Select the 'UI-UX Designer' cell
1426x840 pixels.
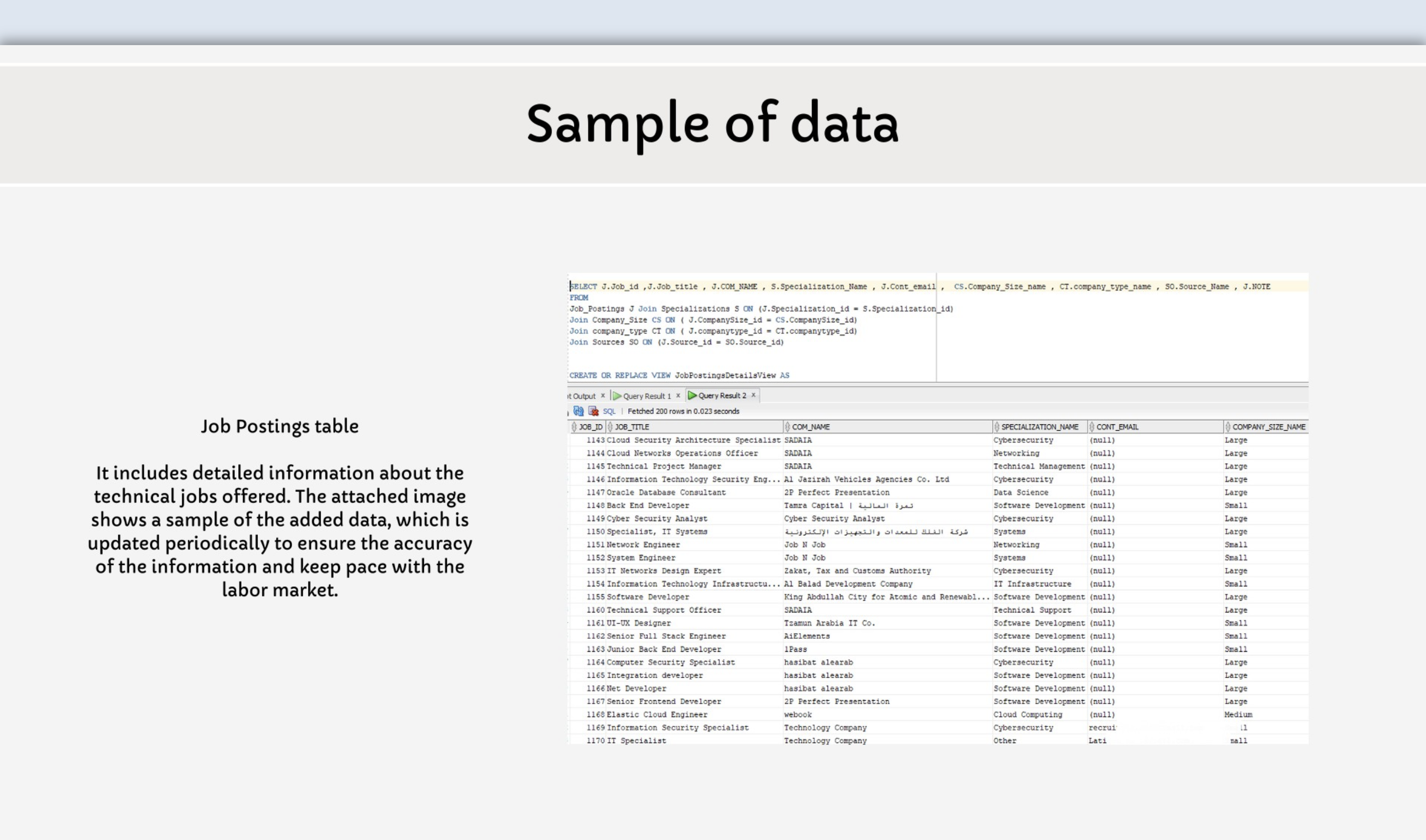pyautogui.click(x=694, y=623)
